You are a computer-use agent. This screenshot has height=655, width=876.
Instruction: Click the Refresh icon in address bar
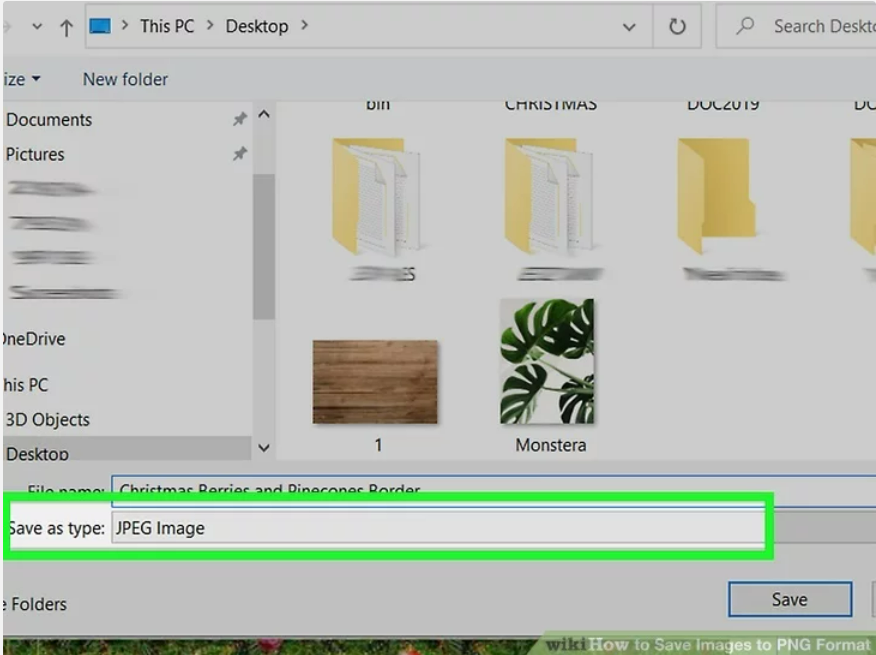(677, 27)
